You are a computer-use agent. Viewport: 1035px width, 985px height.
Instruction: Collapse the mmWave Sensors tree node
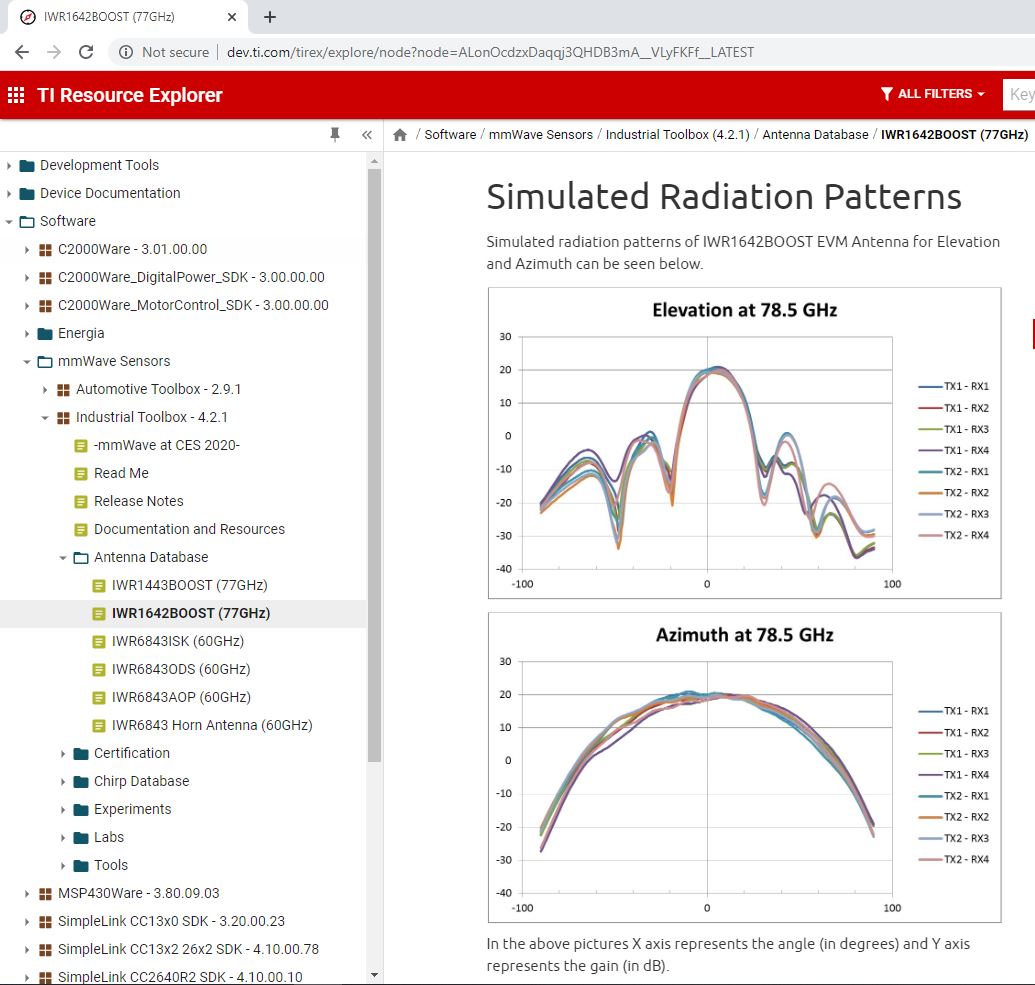coord(26,362)
